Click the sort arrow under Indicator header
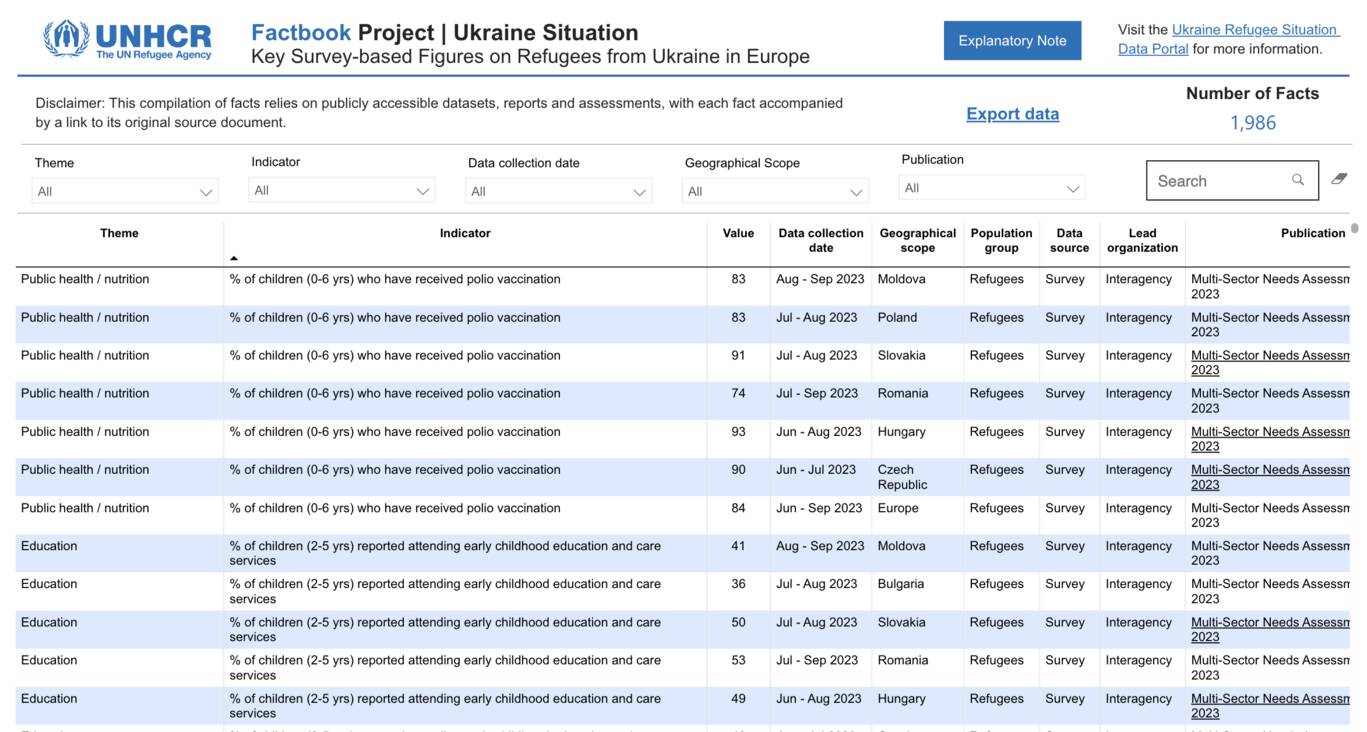 [x=234, y=259]
